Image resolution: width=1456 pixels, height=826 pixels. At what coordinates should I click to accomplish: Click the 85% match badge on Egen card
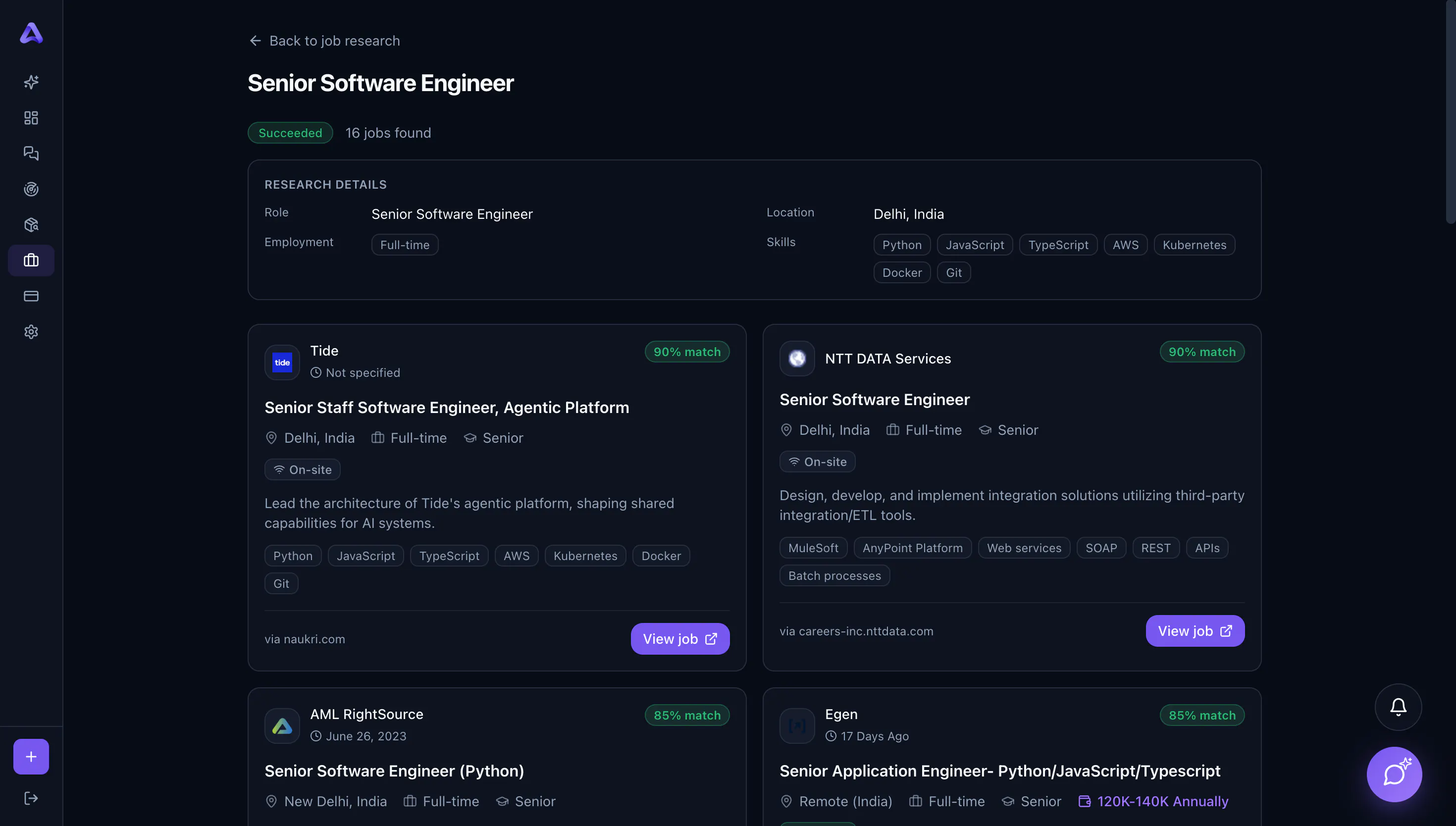(x=1202, y=716)
